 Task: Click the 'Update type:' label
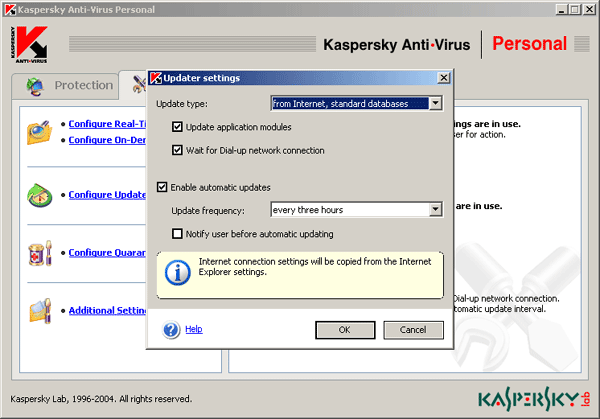coord(182,104)
